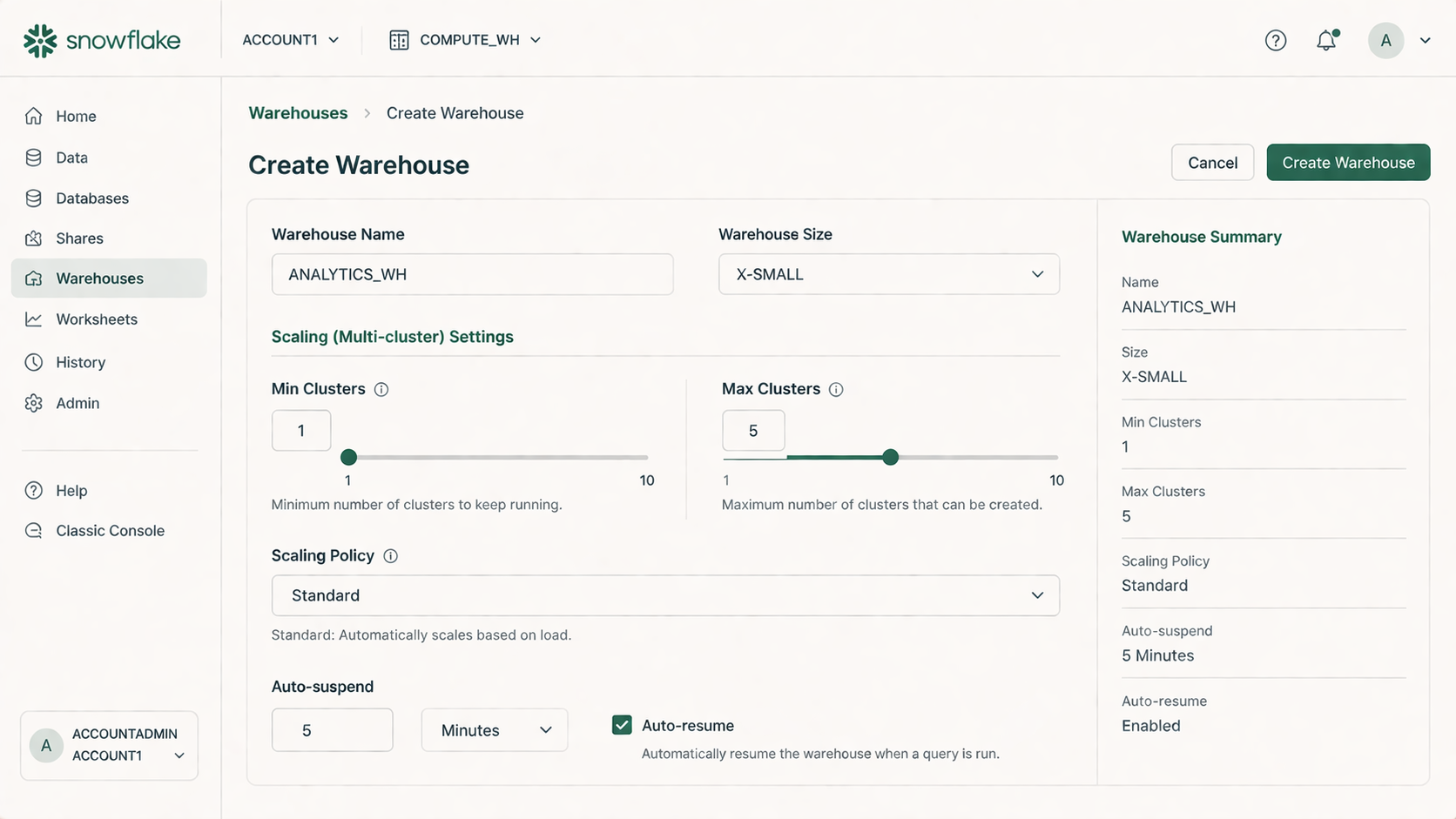Open History in sidebar
The height and width of the screenshot is (819, 1456).
pyautogui.click(x=109, y=362)
